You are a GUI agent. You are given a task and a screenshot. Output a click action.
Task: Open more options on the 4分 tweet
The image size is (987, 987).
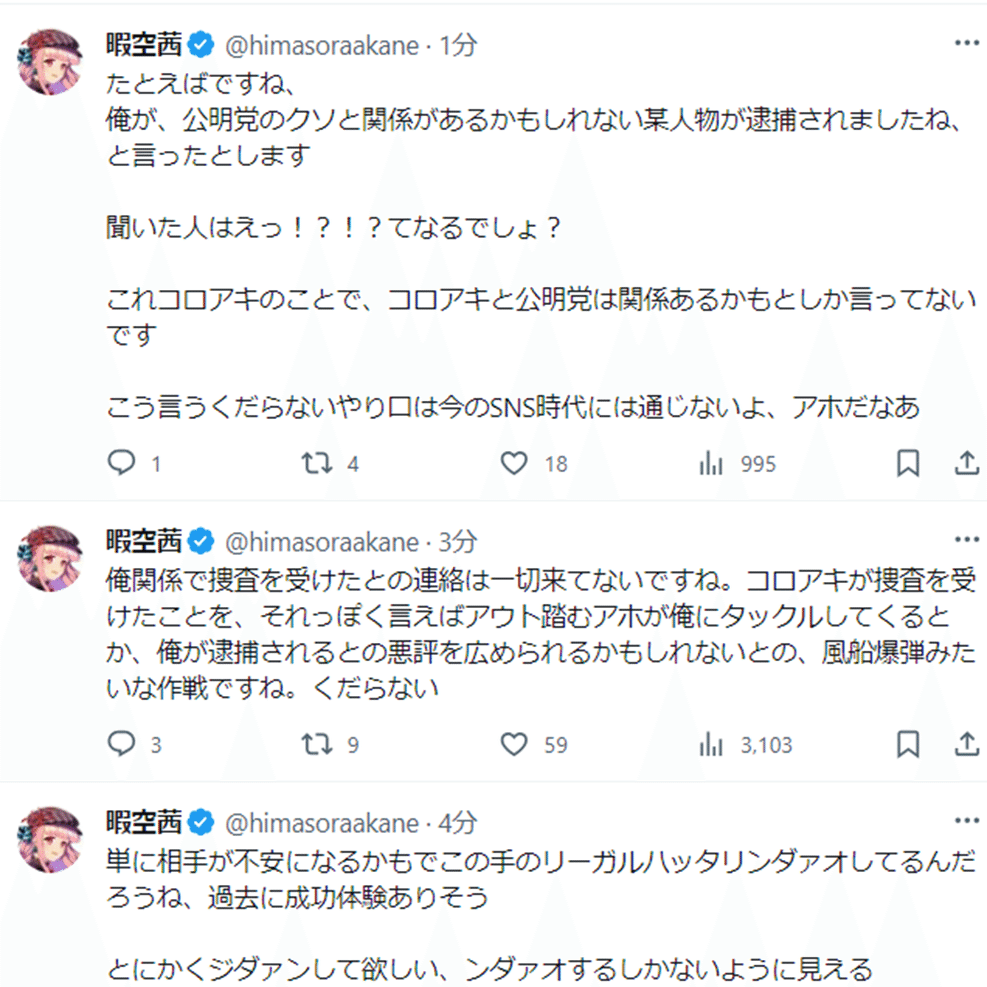[x=966, y=822]
